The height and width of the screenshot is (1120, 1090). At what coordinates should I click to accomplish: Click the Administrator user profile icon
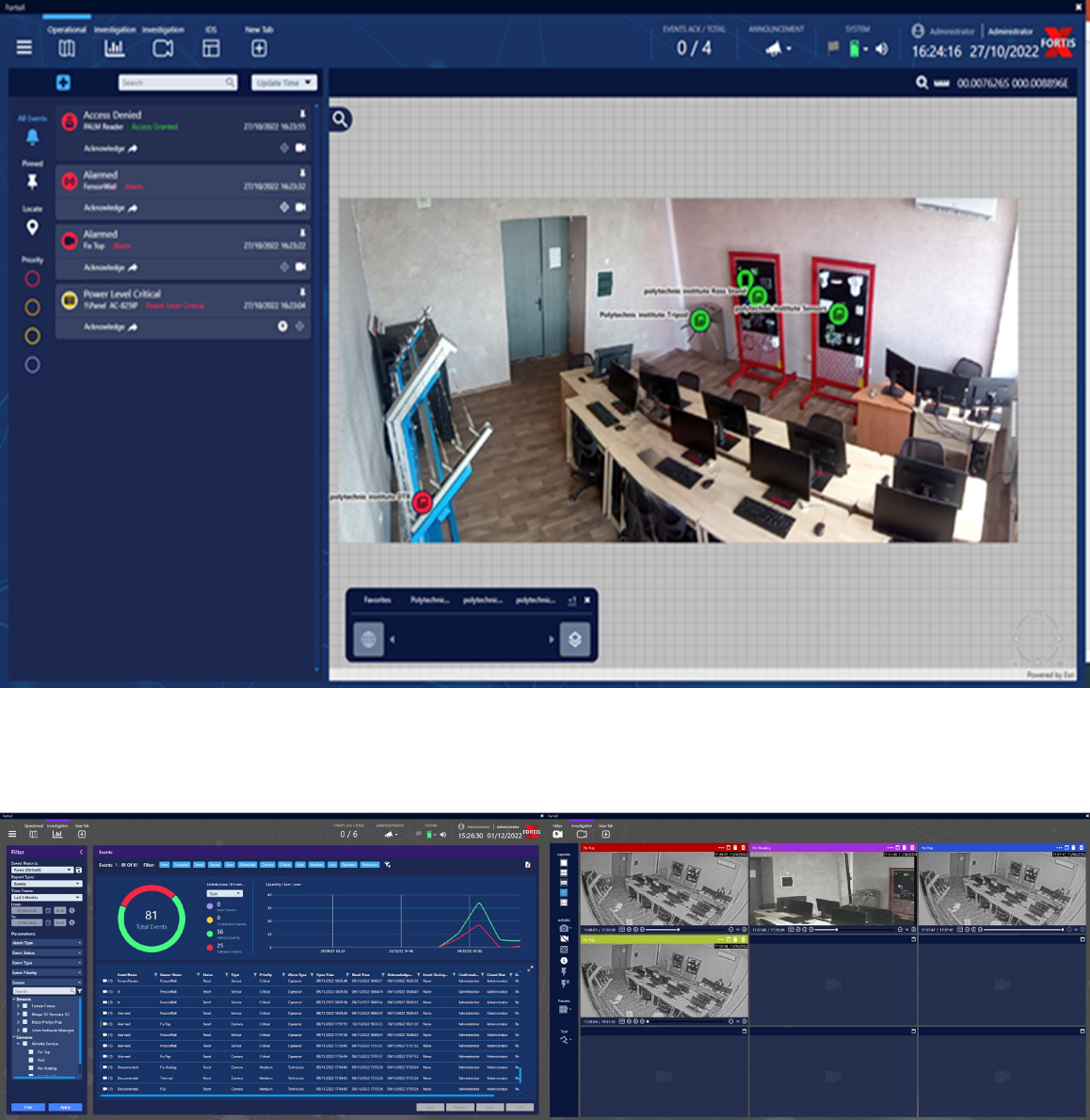coord(918,31)
